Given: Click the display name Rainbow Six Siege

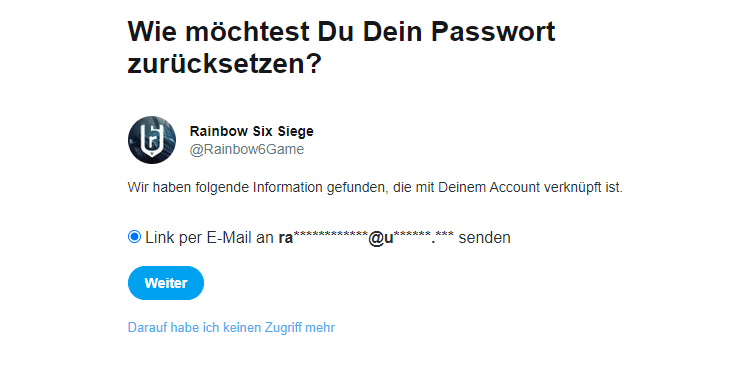Looking at the screenshot, I should pos(251,131).
